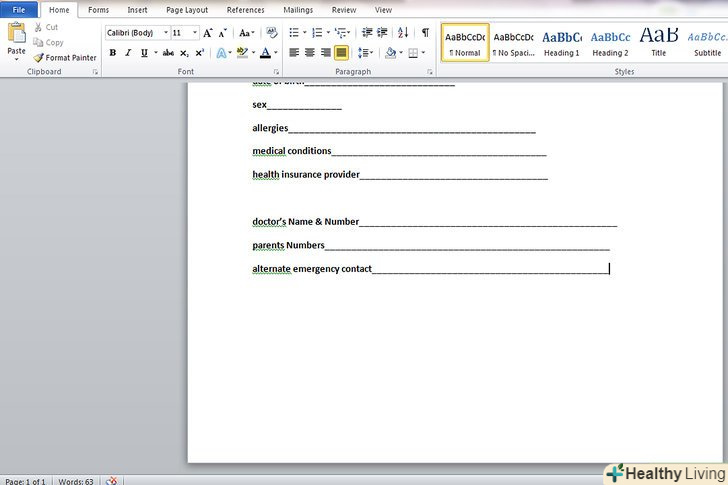This screenshot has height=485, width=728.
Task: Toggle bold formatting
Action: (x=112, y=53)
